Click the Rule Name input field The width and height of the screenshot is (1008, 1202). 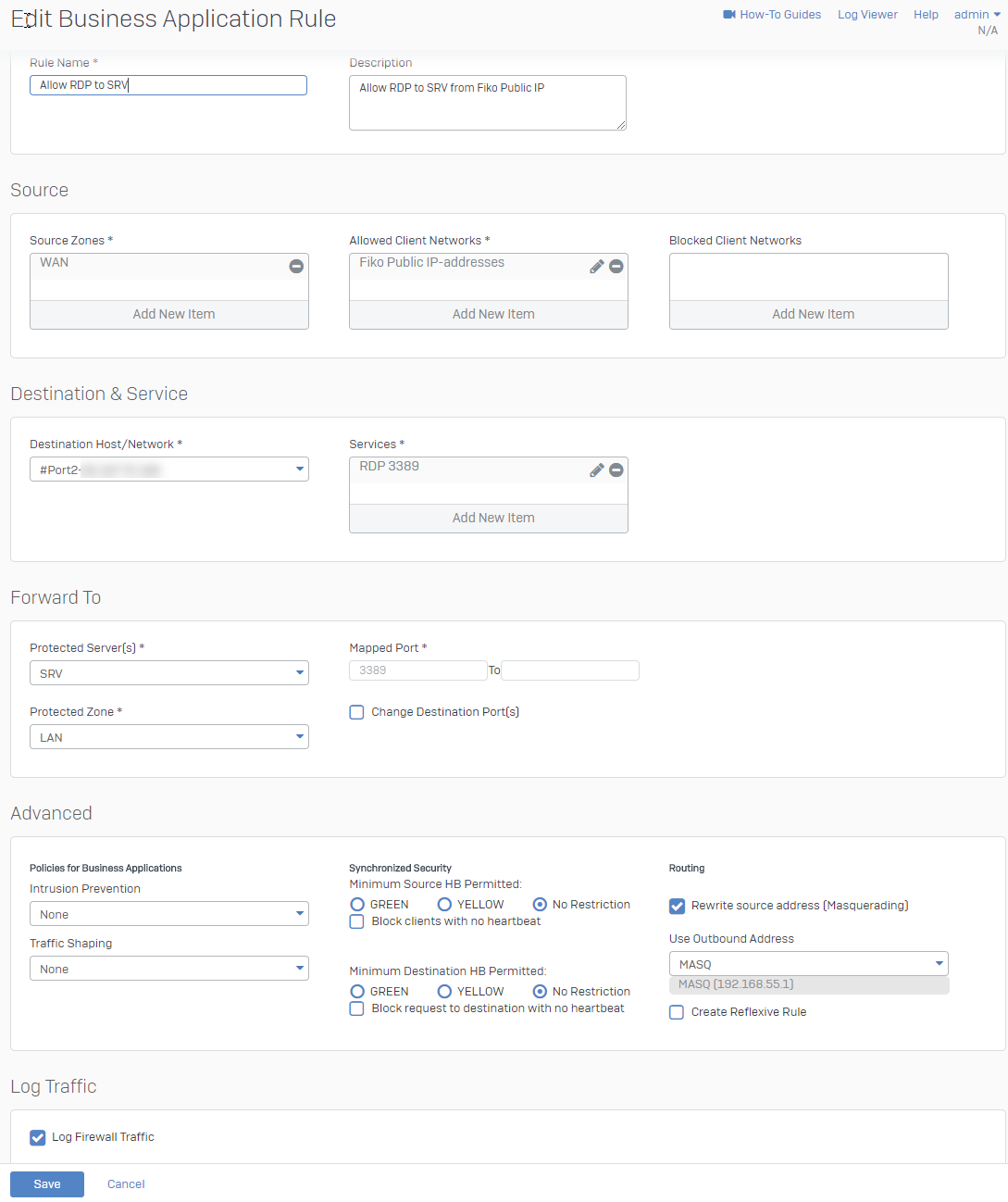pos(168,85)
